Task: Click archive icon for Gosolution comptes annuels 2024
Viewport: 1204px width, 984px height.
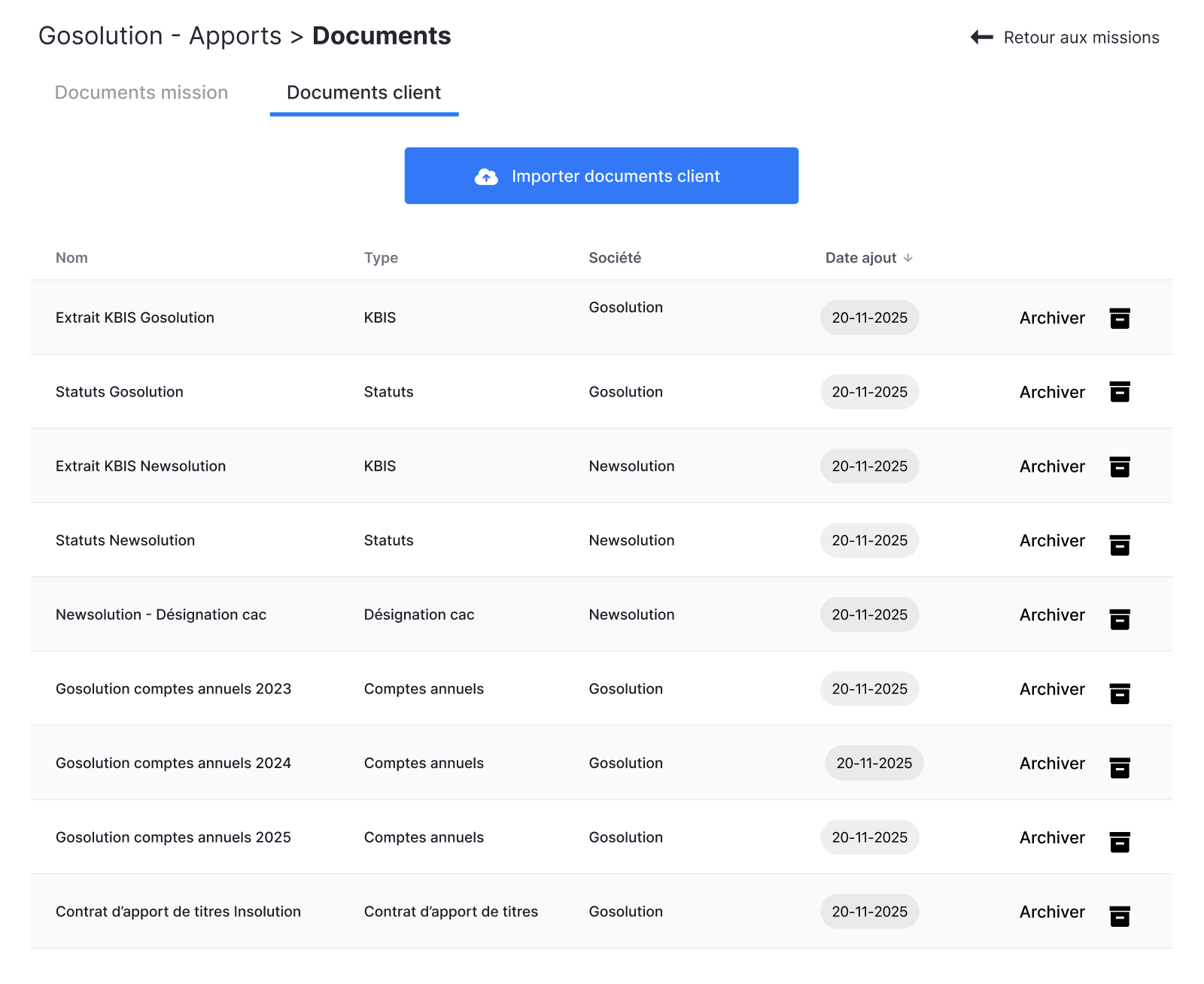Action: coord(1120,767)
